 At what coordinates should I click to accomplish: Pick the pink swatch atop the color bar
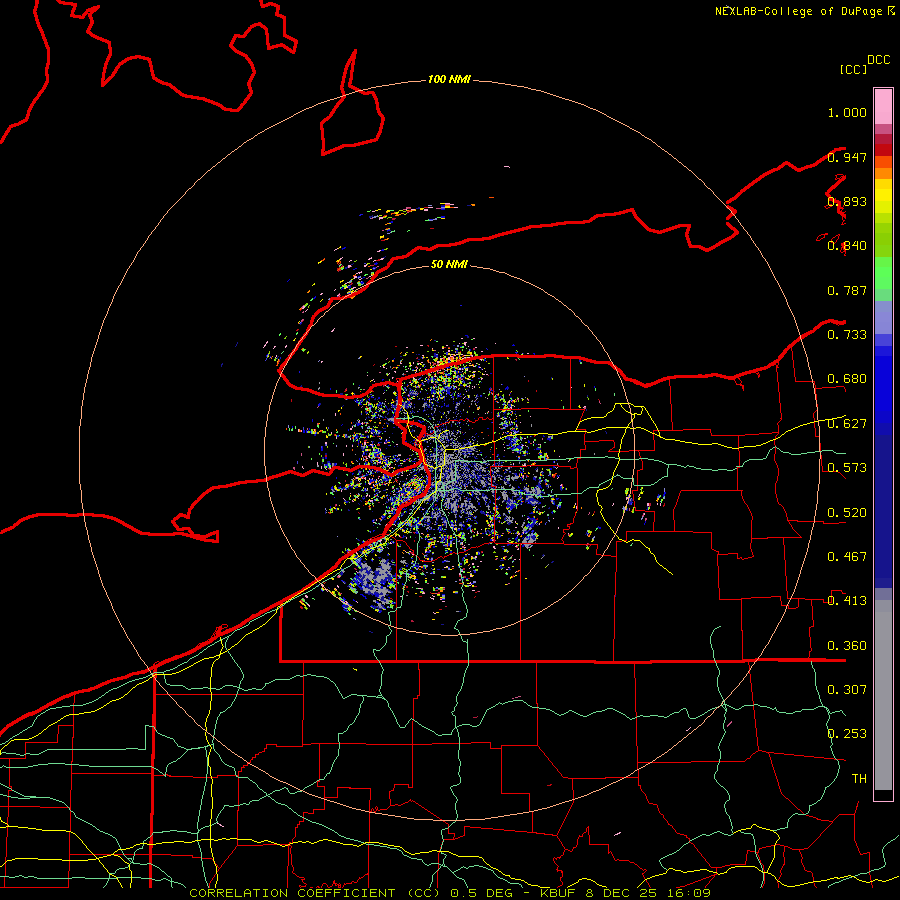(883, 106)
